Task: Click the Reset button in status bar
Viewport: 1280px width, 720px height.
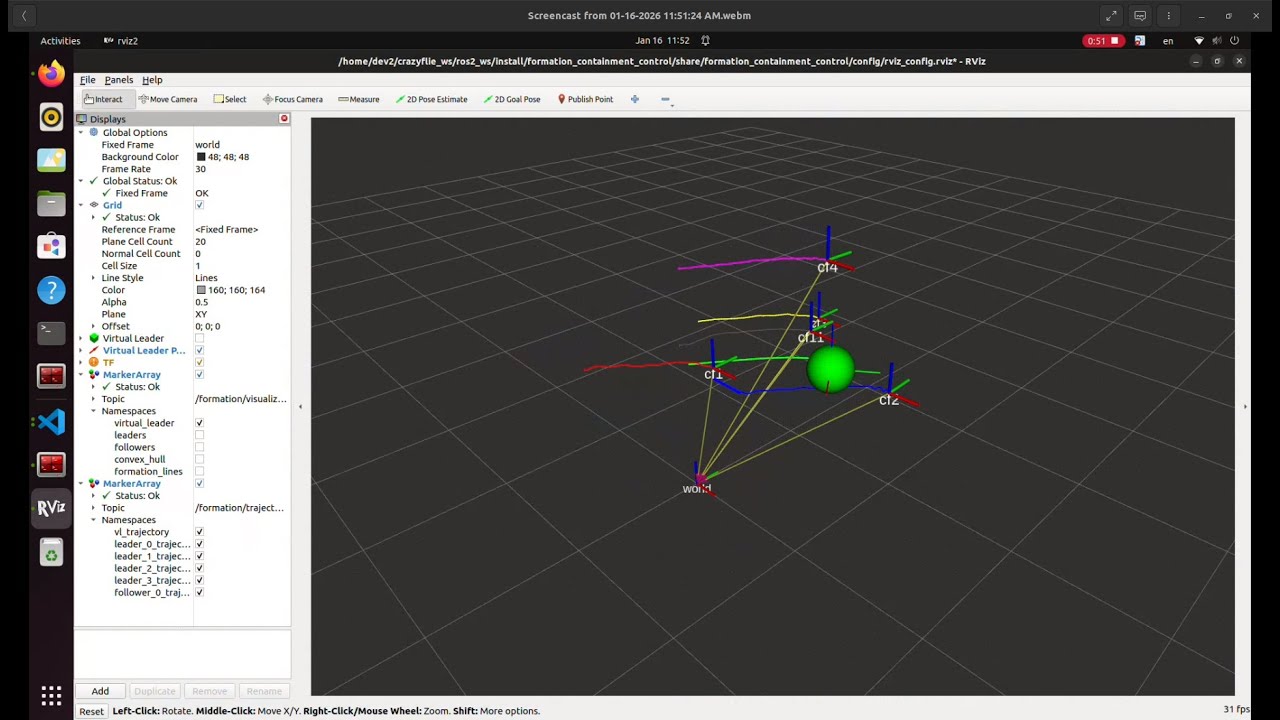Action: pos(91,711)
